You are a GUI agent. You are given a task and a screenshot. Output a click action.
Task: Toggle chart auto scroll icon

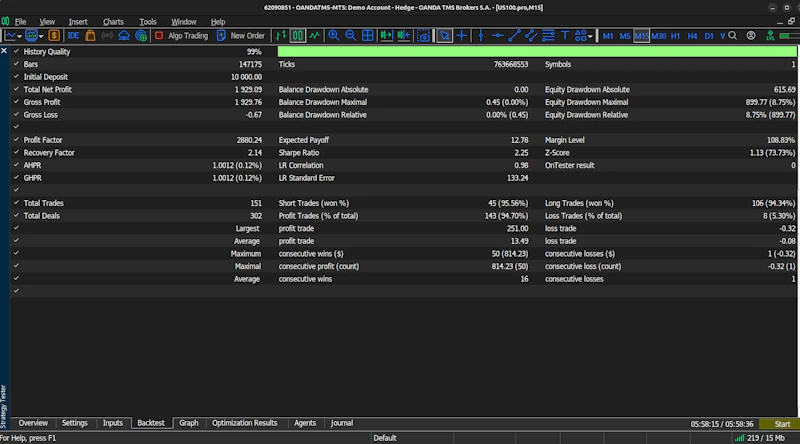coord(386,36)
